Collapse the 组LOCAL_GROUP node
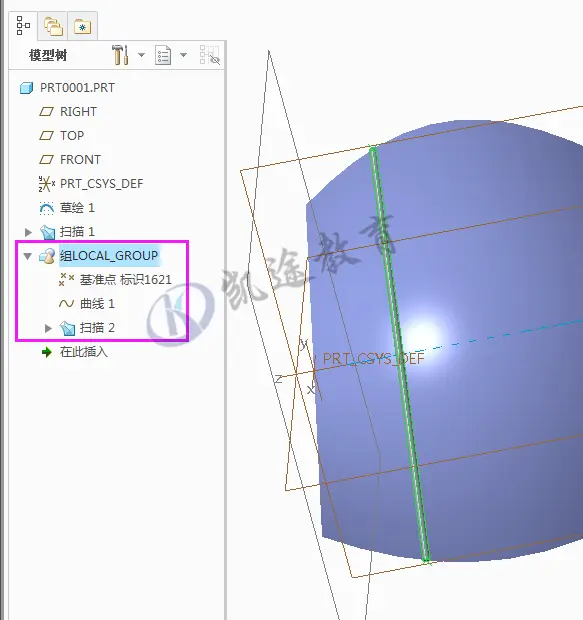Screen dimensions: 583x620 [28, 256]
